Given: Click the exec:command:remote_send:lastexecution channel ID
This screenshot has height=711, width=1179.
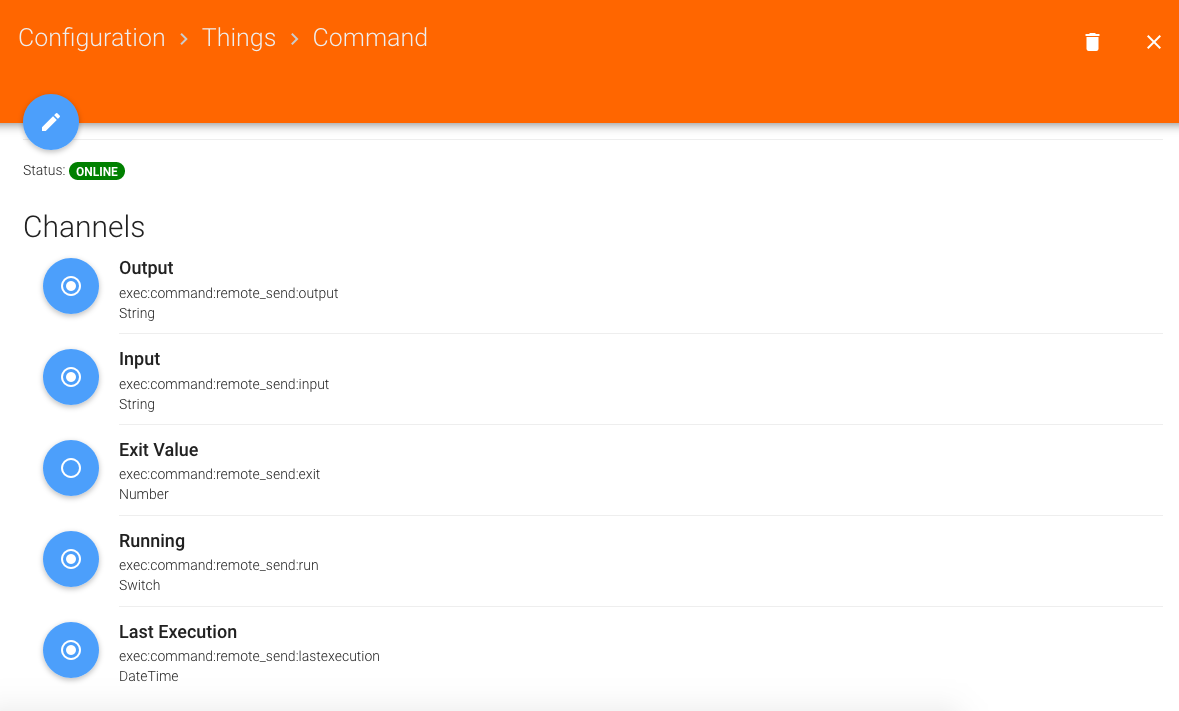Looking at the screenshot, I should click(x=249, y=657).
